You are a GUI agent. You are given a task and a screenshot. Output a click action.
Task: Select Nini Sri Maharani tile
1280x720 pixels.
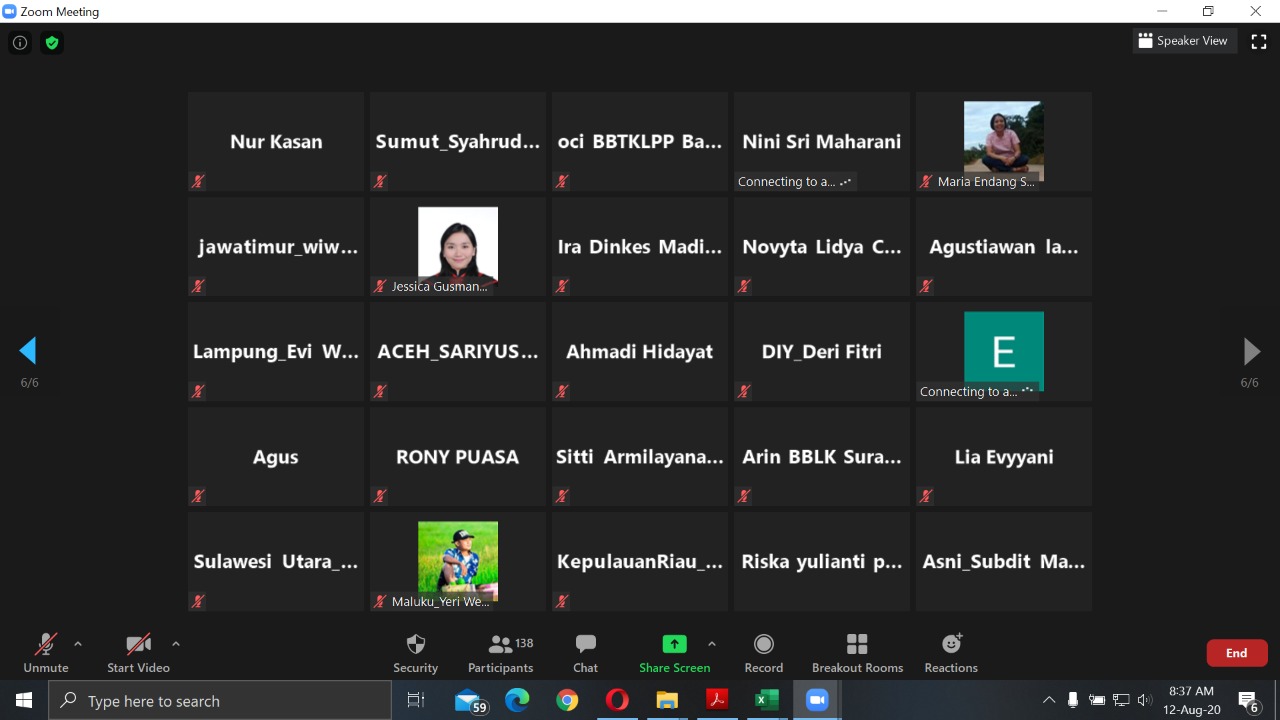(822, 142)
